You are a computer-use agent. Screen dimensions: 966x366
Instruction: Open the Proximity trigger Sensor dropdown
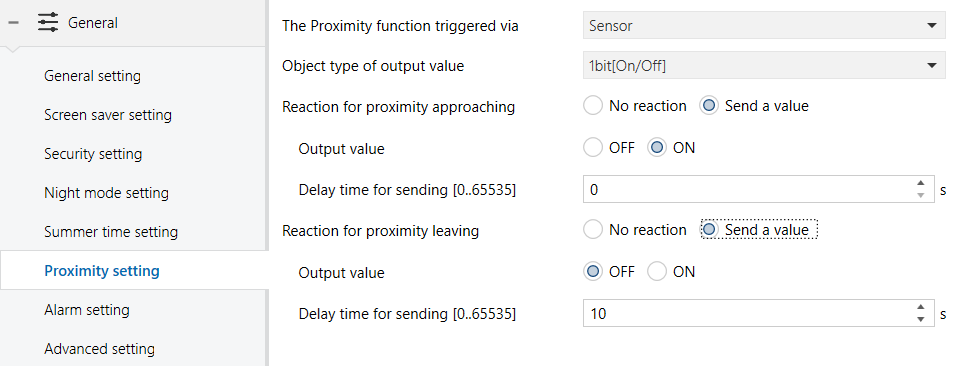point(764,26)
